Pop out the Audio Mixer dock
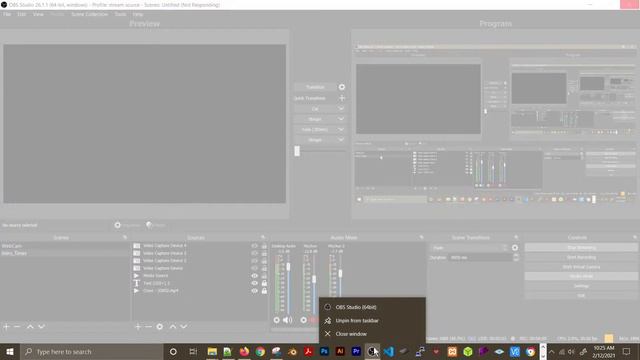 [421, 237]
